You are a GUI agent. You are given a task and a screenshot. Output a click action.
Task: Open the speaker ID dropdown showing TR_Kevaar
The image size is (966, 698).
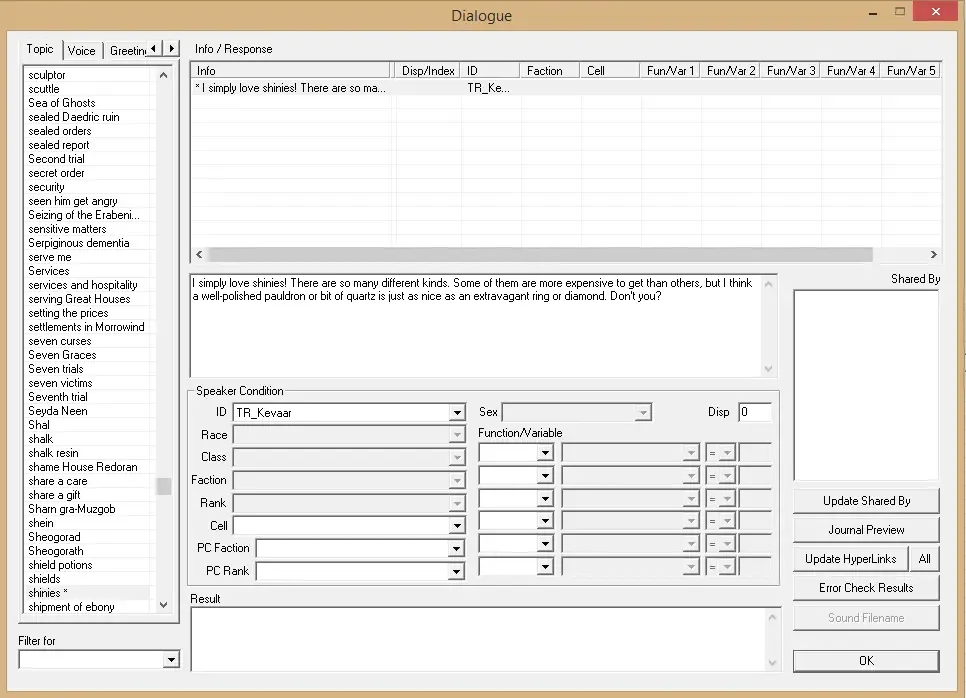[x=457, y=413]
